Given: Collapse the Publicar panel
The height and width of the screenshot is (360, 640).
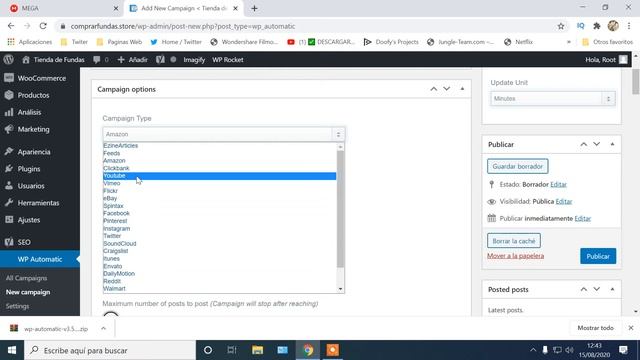Looking at the screenshot, I should [612, 144].
